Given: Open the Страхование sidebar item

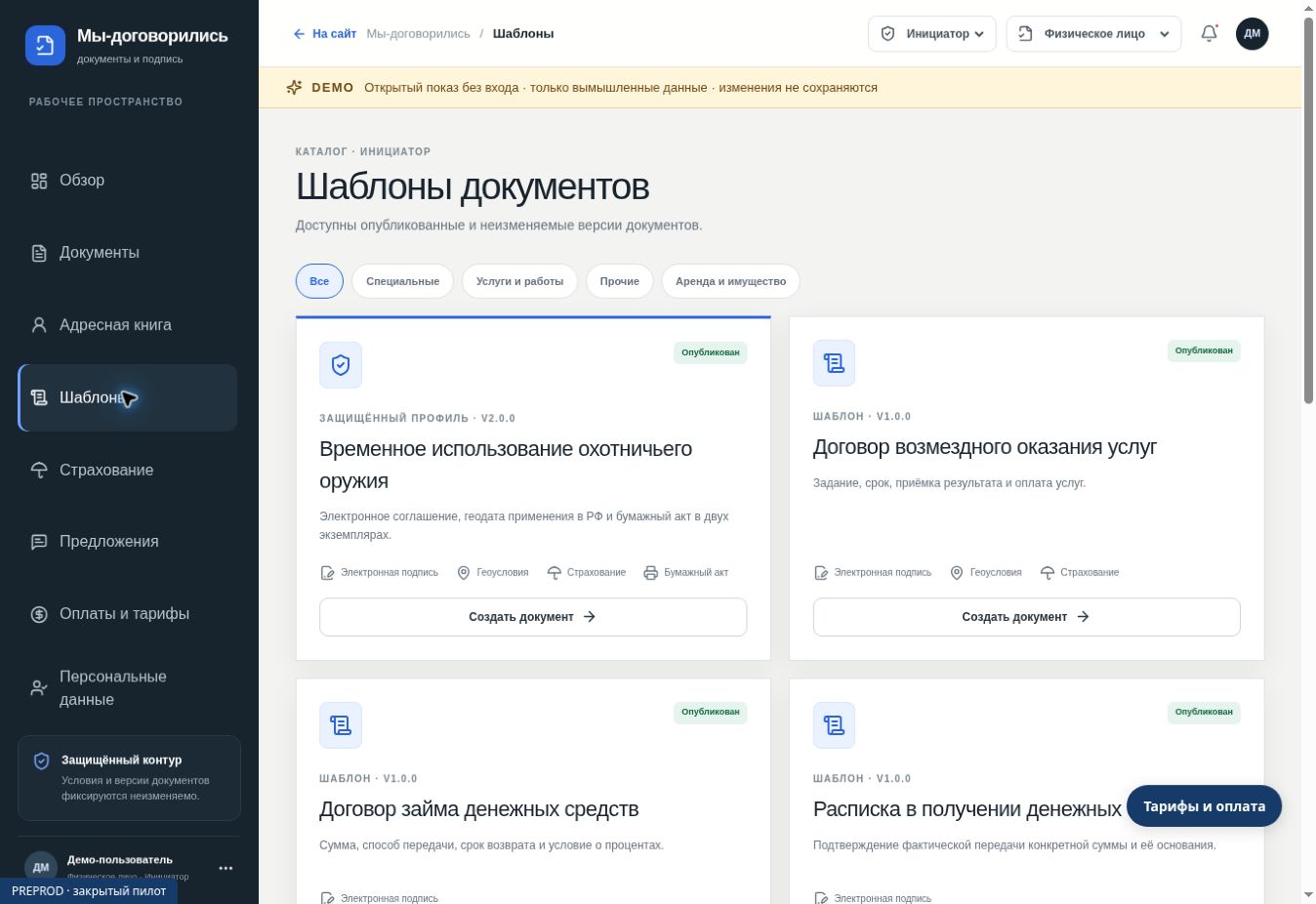Looking at the screenshot, I should [128, 470].
